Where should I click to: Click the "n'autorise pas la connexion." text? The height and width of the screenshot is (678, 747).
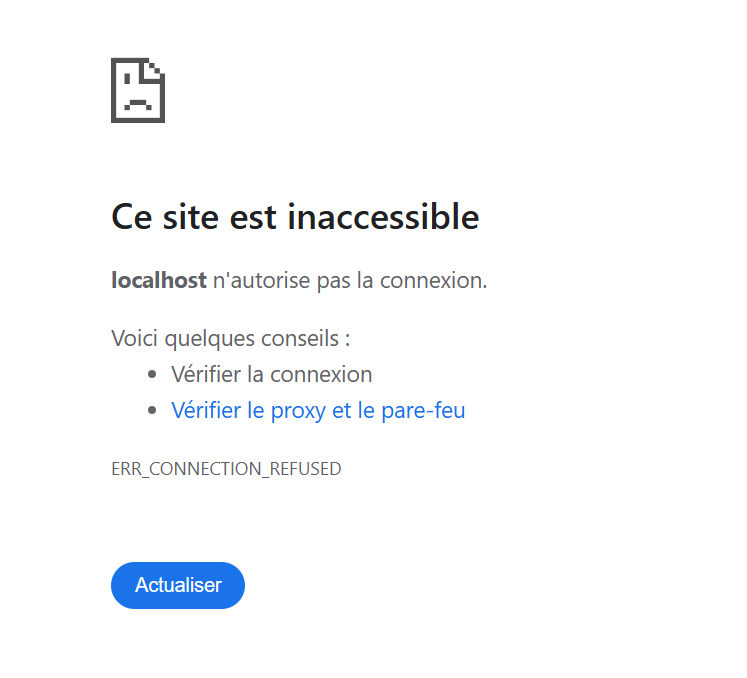tap(350, 280)
